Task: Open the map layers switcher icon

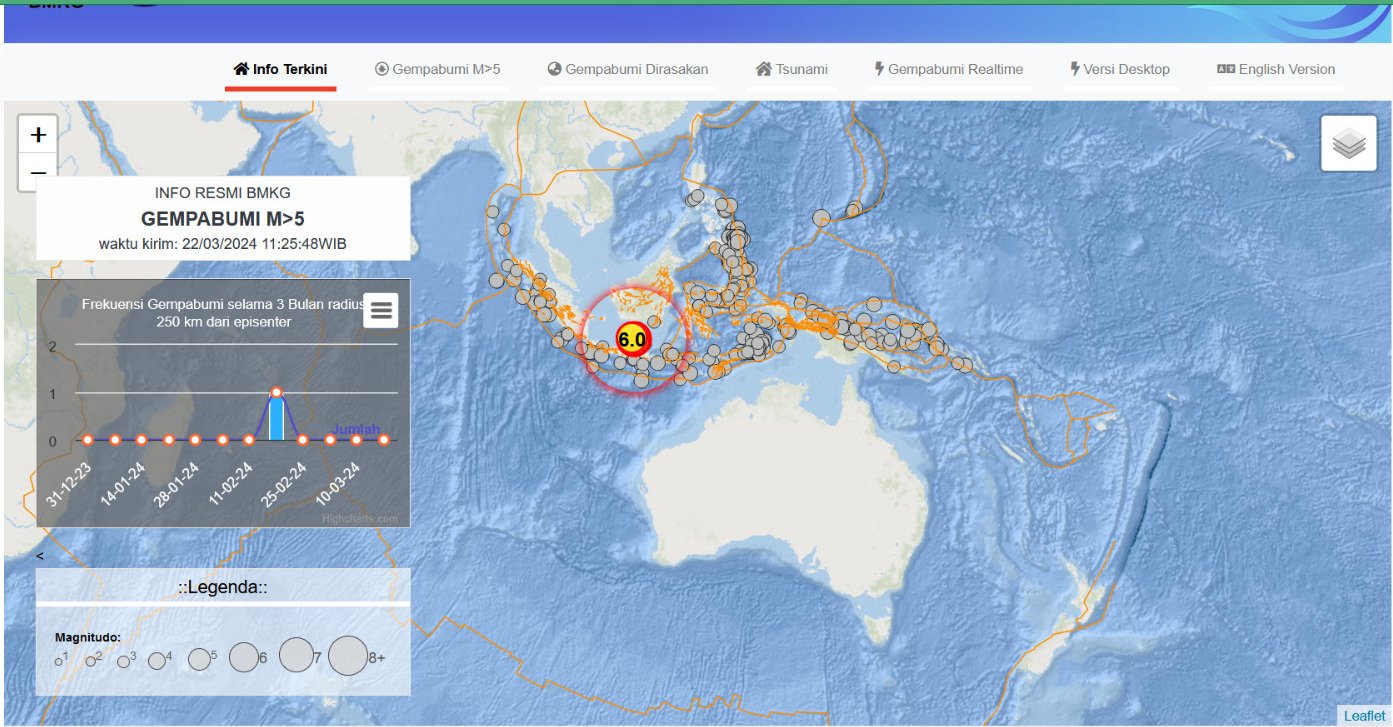Action: coord(1349,142)
